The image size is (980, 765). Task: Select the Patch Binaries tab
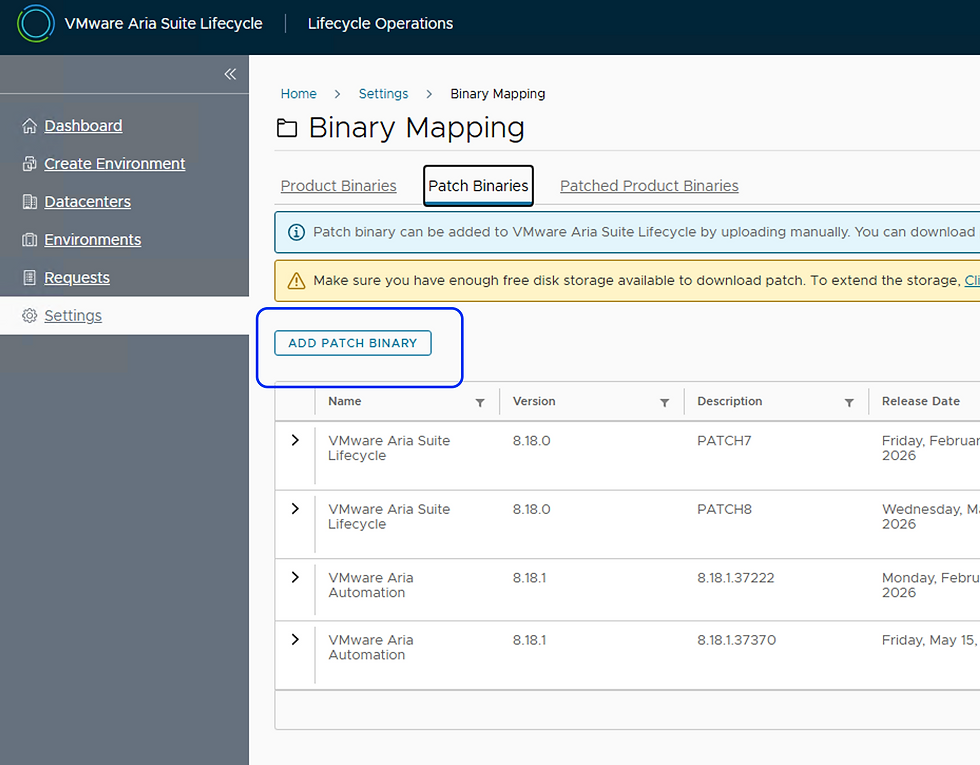point(478,186)
